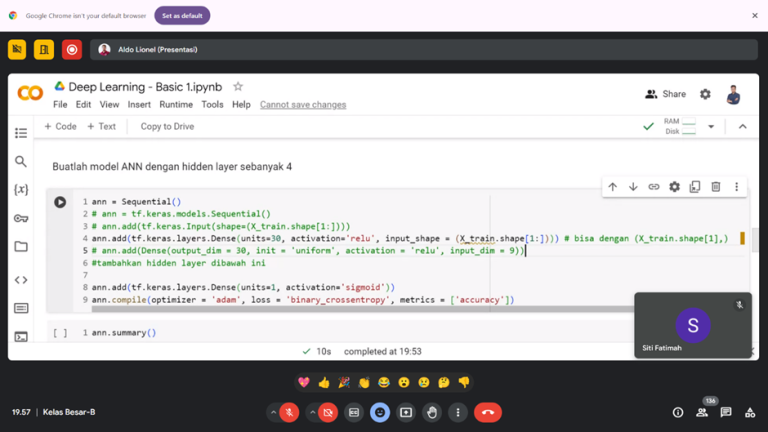The height and width of the screenshot is (432, 768).
Task: Star the Deep Learning notebook
Action: pyautogui.click(x=238, y=87)
